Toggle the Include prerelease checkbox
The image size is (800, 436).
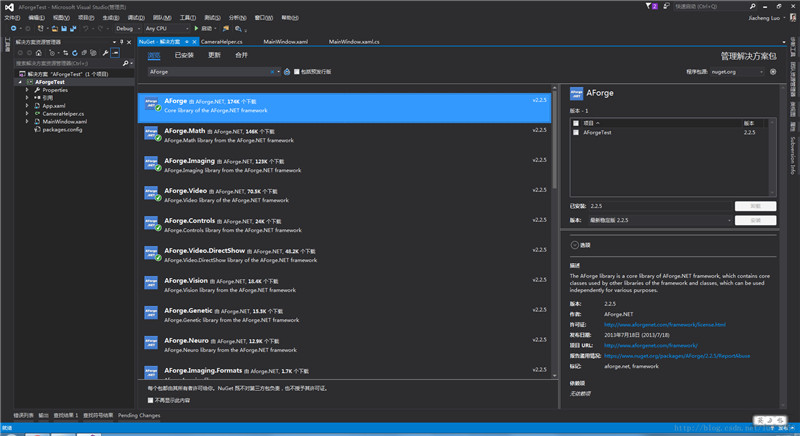[x=296, y=72]
